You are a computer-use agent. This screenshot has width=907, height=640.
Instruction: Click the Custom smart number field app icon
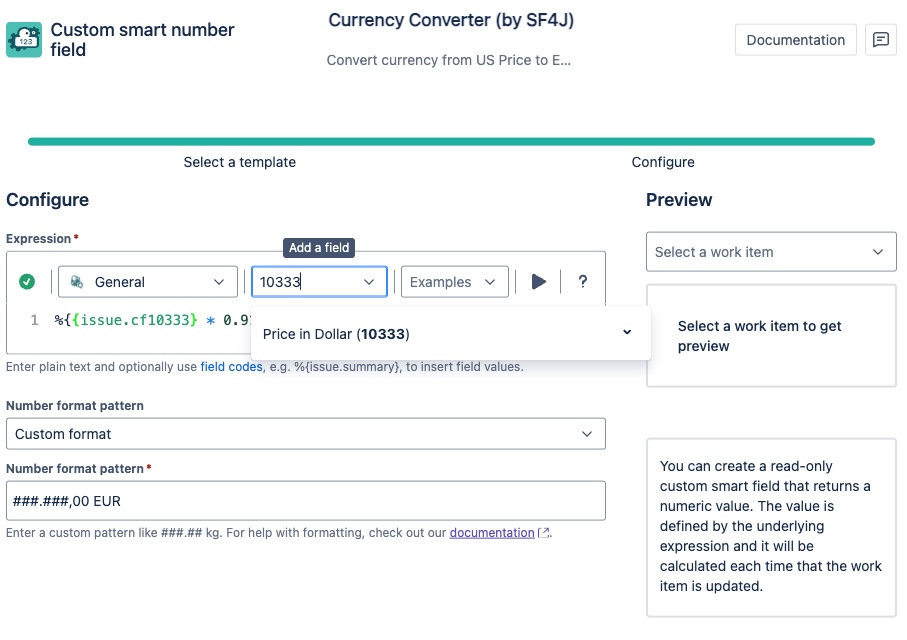click(24, 40)
